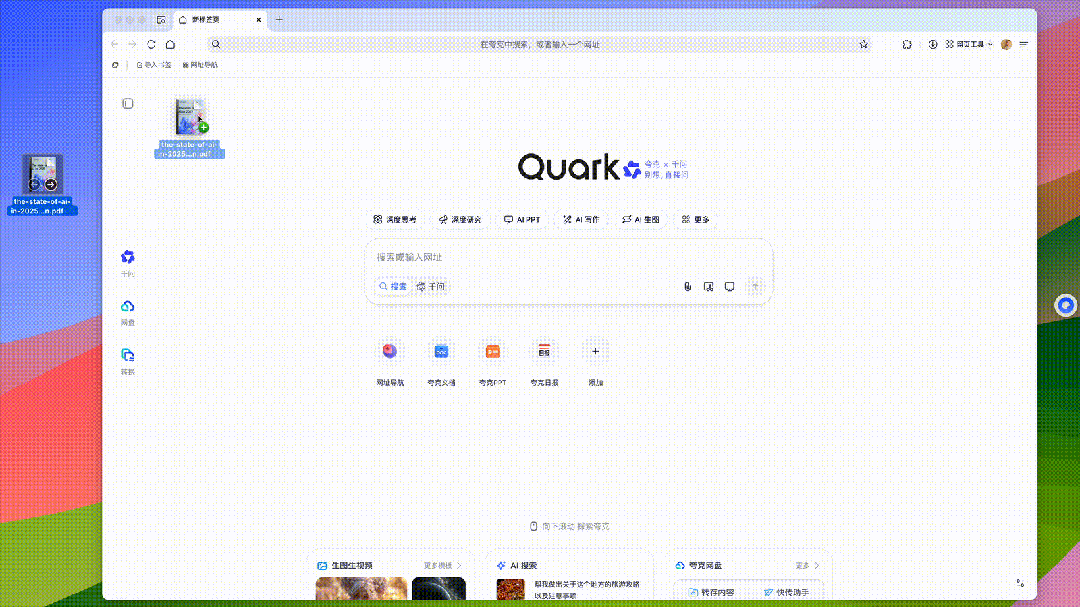This screenshot has height=607, width=1080.
Task: Open AI 生图 image generation
Action: click(x=640, y=219)
